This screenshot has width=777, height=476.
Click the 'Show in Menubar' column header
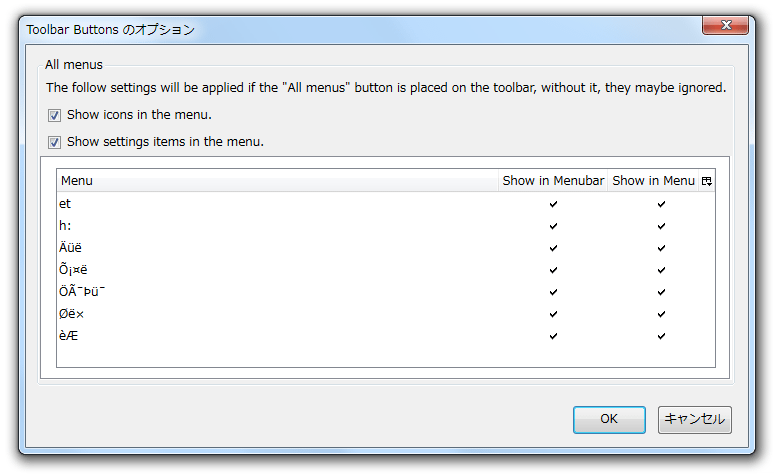553,181
